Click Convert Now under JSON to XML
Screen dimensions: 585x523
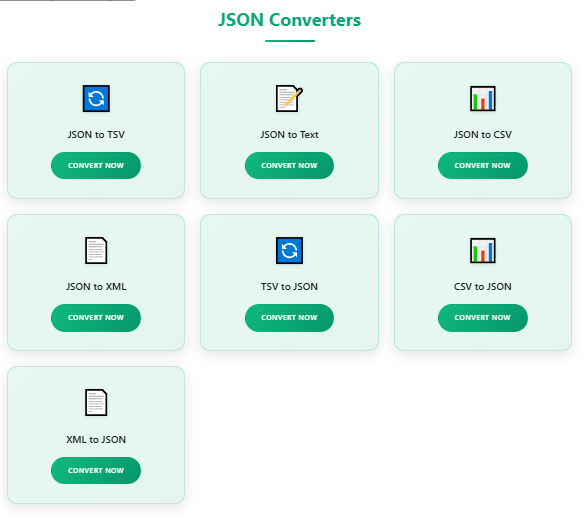[96, 318]
